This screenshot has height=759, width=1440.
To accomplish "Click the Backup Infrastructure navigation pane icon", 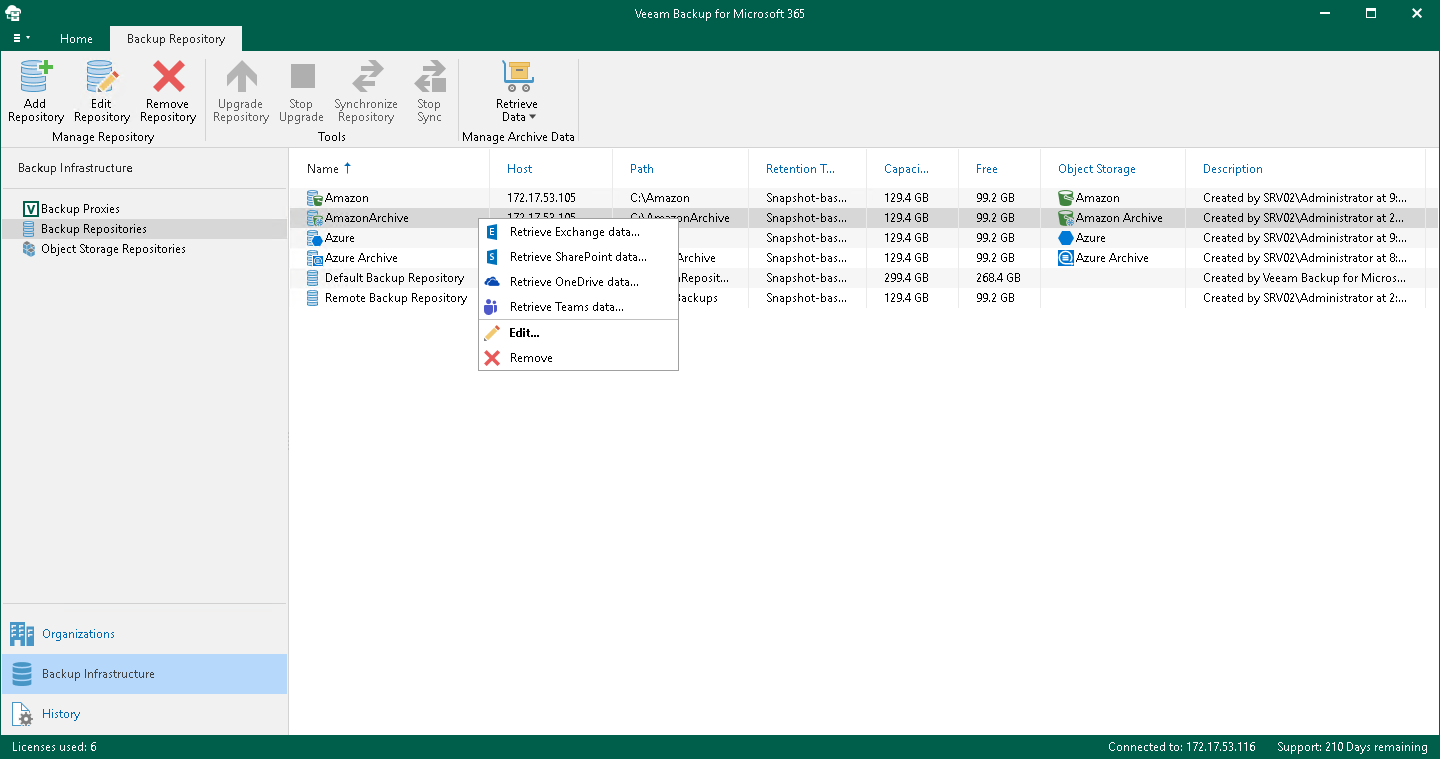I will point(22,674).
